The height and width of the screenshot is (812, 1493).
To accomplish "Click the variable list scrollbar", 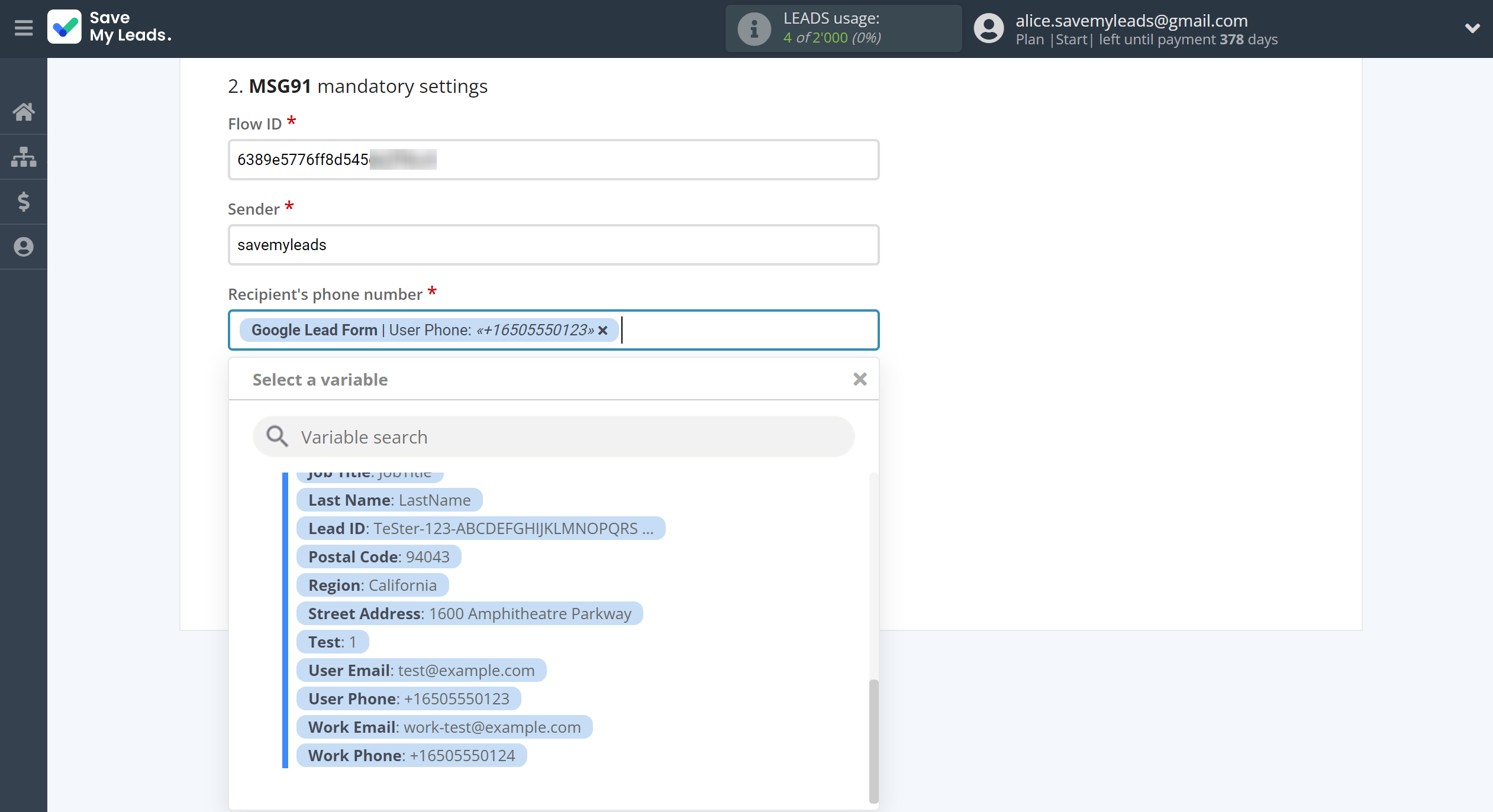I will click(x=873, y=740).
